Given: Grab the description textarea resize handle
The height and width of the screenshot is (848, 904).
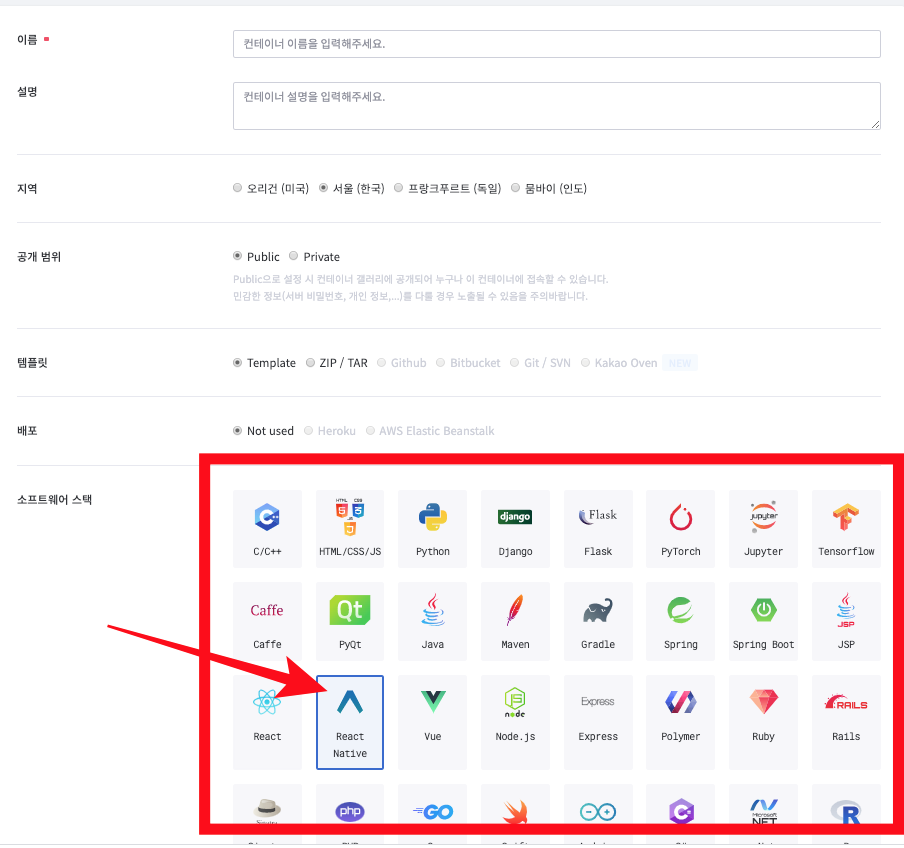Looking at the screenshot, I should pyautogui.click(x=876, y=125).
